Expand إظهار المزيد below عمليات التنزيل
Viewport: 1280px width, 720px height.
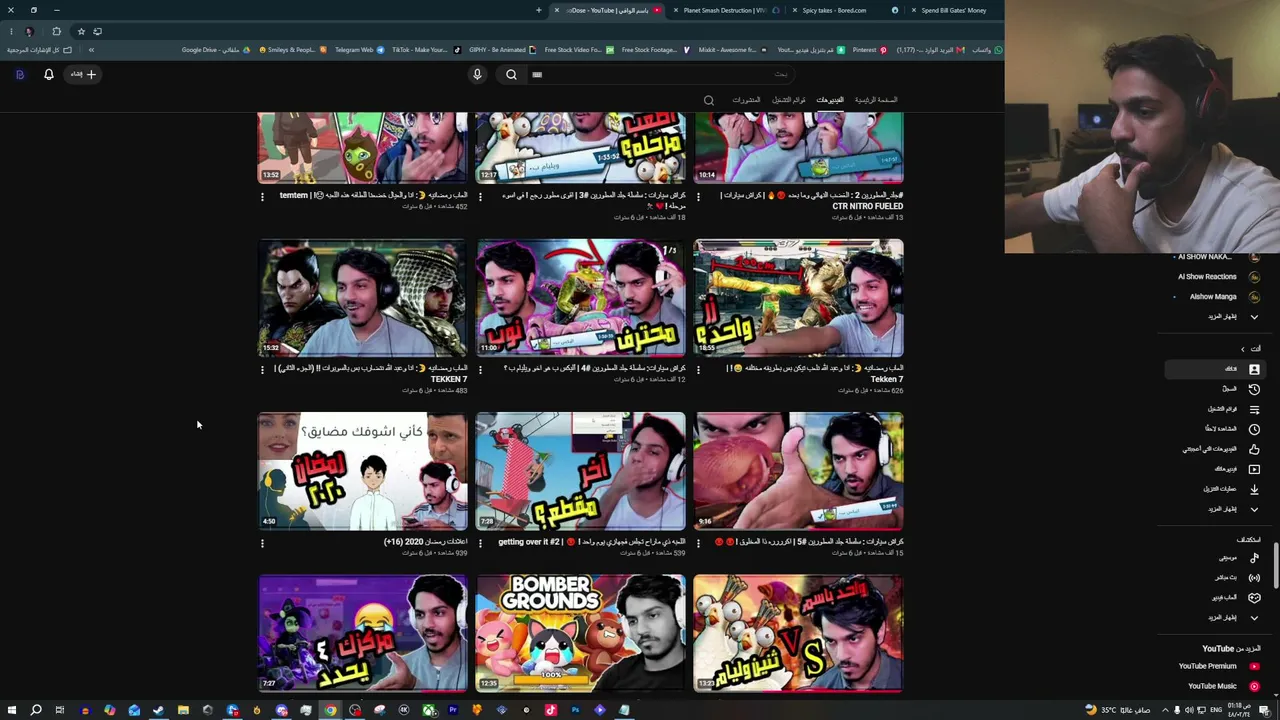[1232, 509]
